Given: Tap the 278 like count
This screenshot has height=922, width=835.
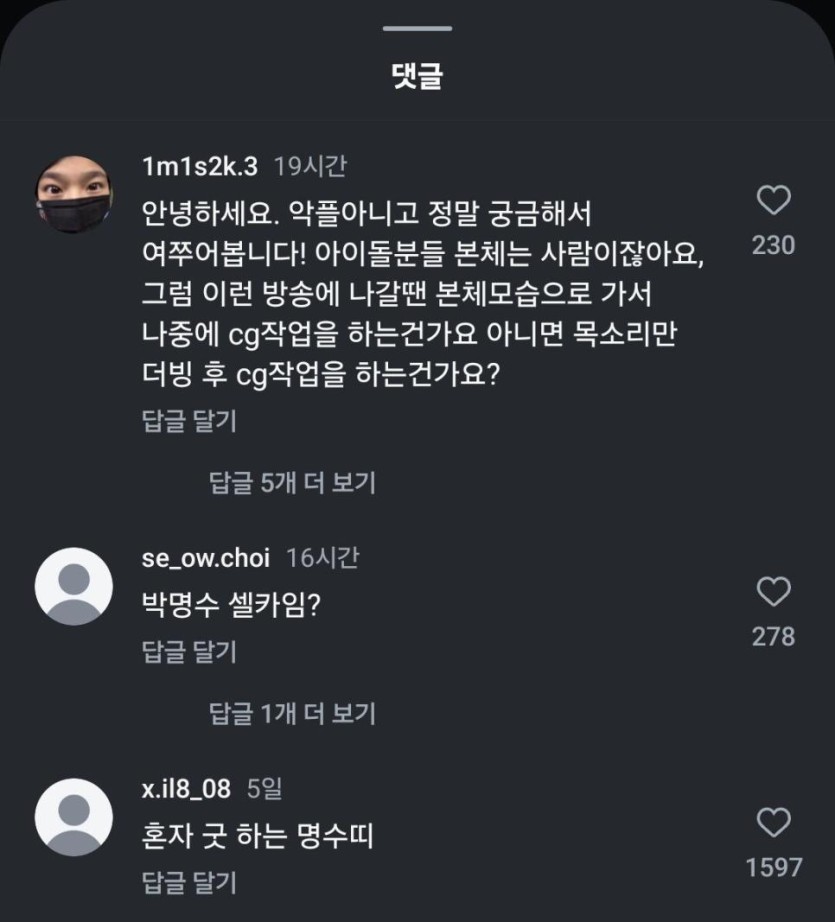Looking at the screenshot, I should pos(773,636).
